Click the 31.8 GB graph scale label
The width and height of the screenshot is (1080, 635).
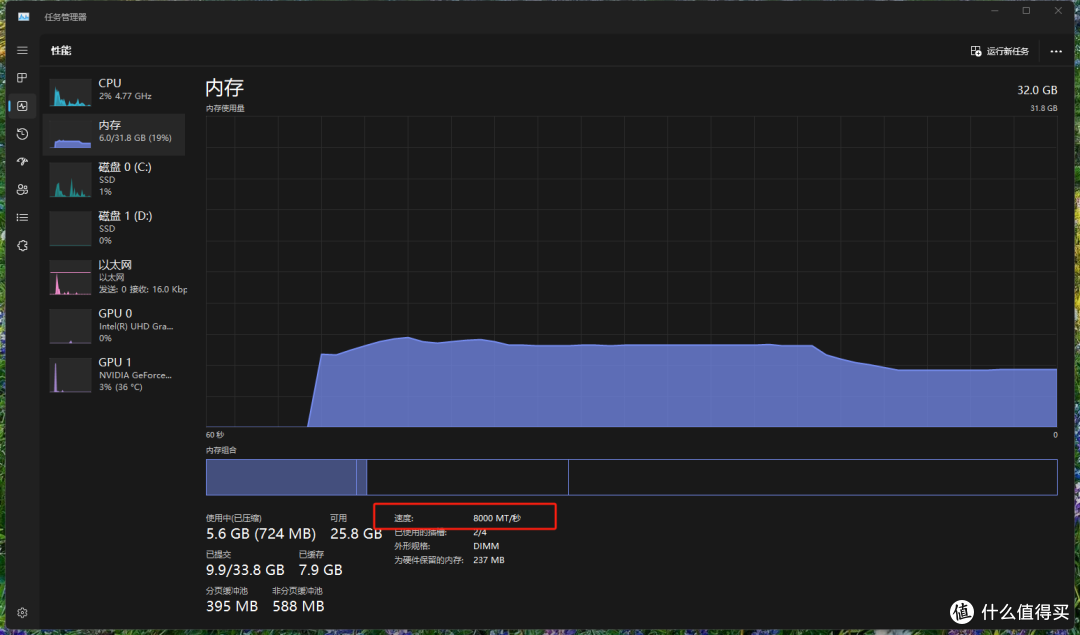[1043, 108]
